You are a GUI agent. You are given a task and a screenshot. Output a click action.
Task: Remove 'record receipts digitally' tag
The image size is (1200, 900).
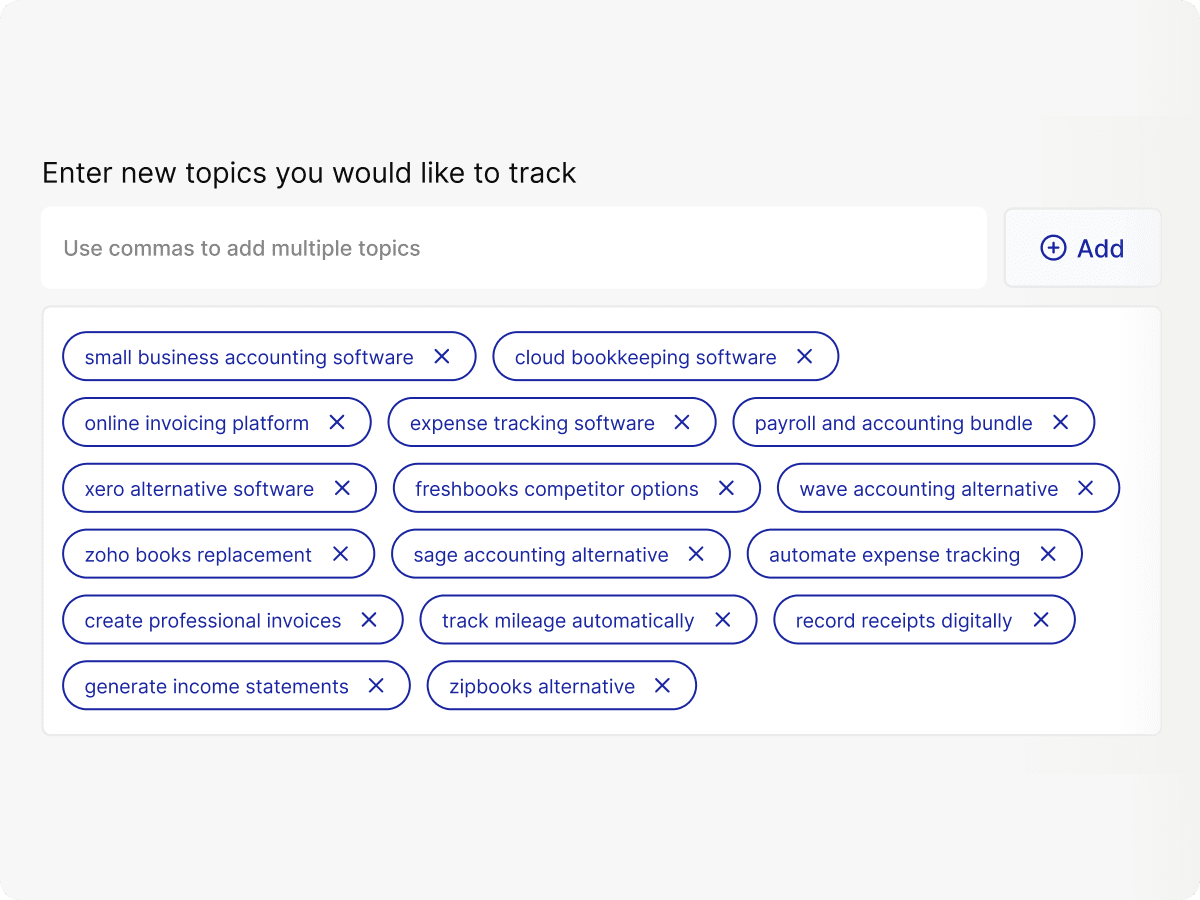pos(1041,621)
